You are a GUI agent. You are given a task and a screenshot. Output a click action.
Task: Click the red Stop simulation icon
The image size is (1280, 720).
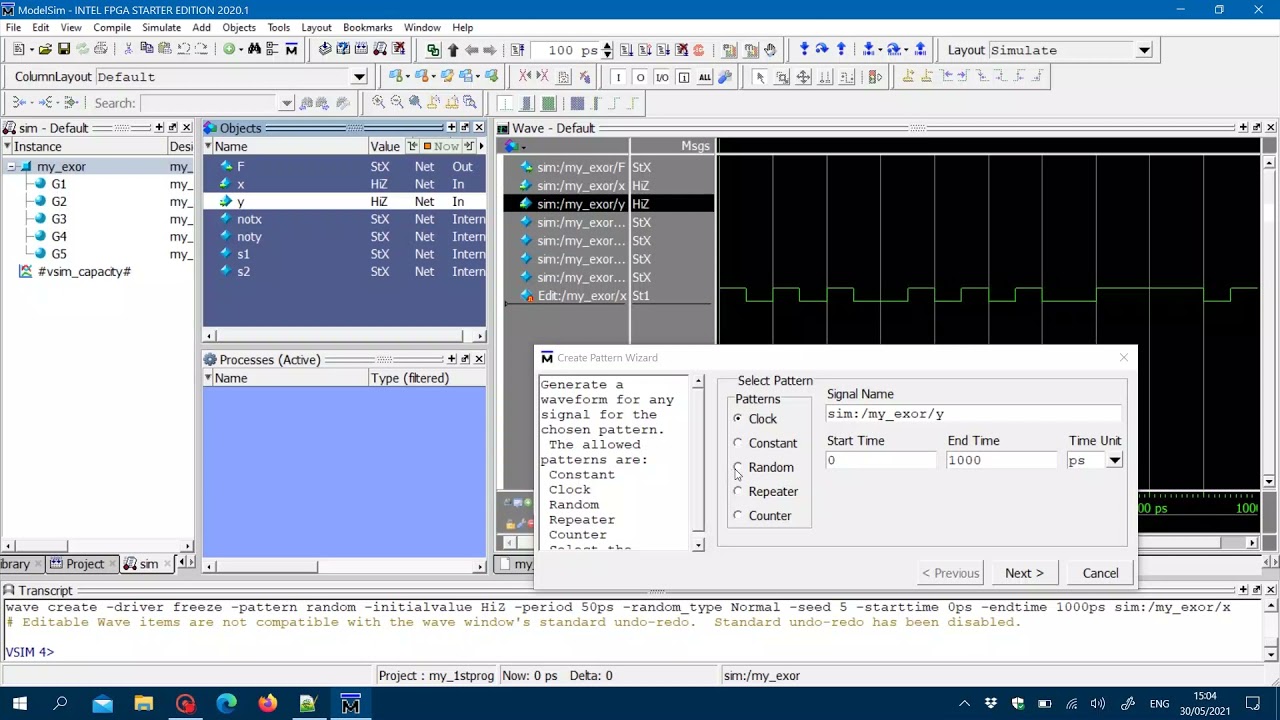[698, 50]
